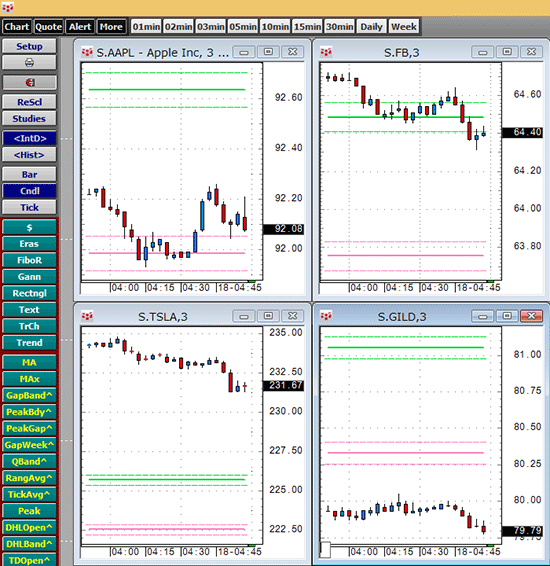Select the 05min timeframe
Image resolution: width=550 pixels, height=566 pixels.
coord(243,27)
